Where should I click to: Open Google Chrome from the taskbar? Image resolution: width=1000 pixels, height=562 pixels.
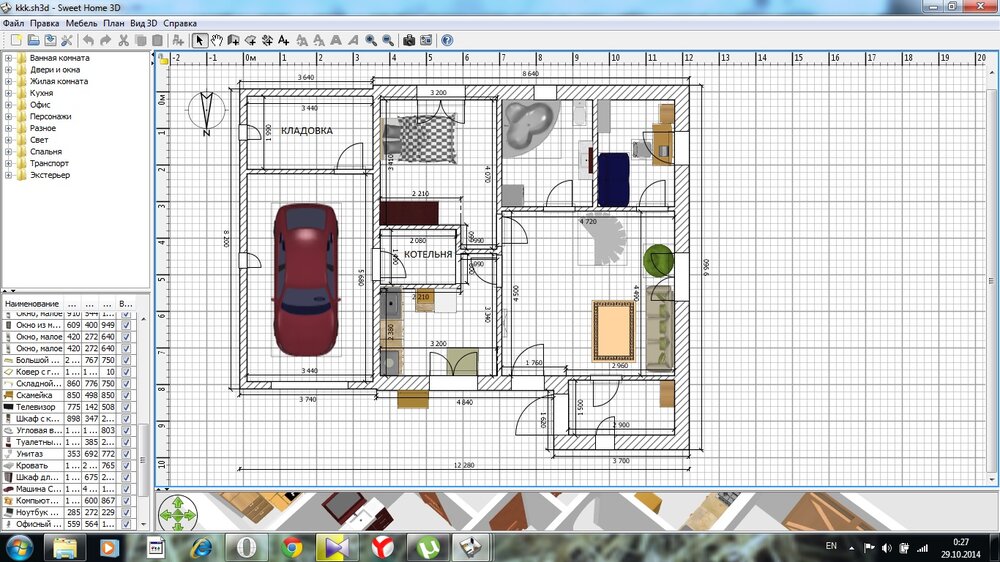(292, 547)
